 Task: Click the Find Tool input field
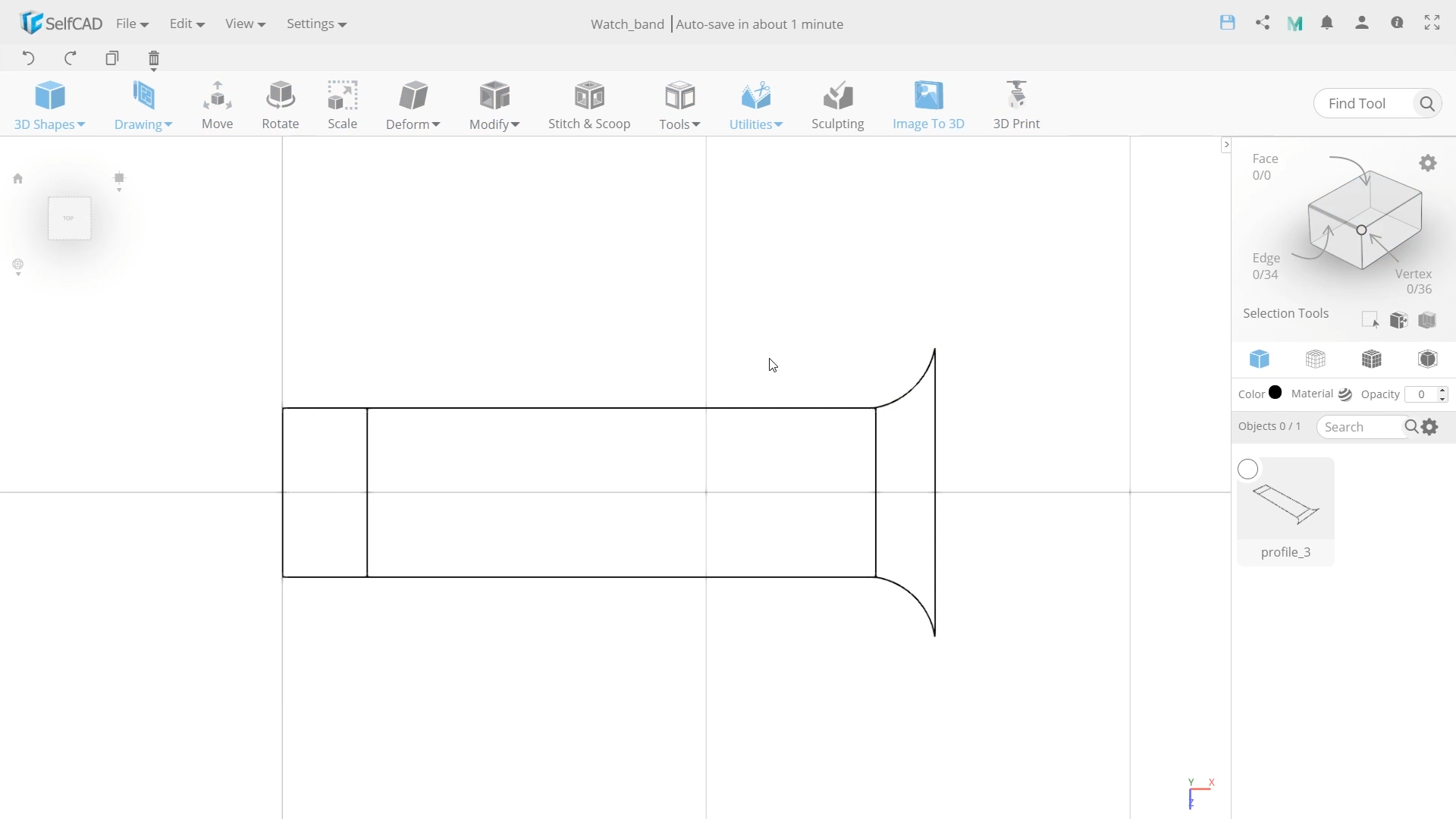pos(1365,103)
